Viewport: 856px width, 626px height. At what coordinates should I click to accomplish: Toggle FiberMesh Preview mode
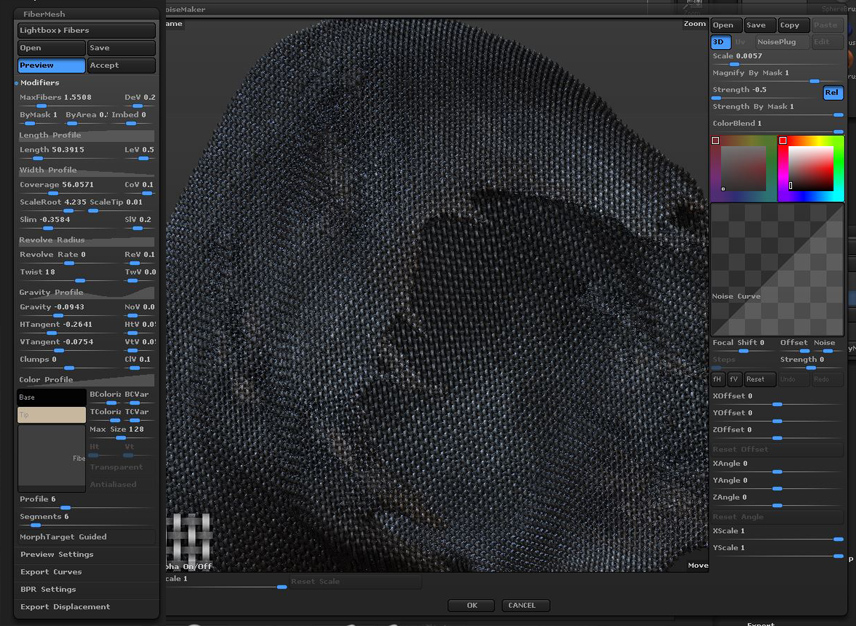click(x=51, y=65)
